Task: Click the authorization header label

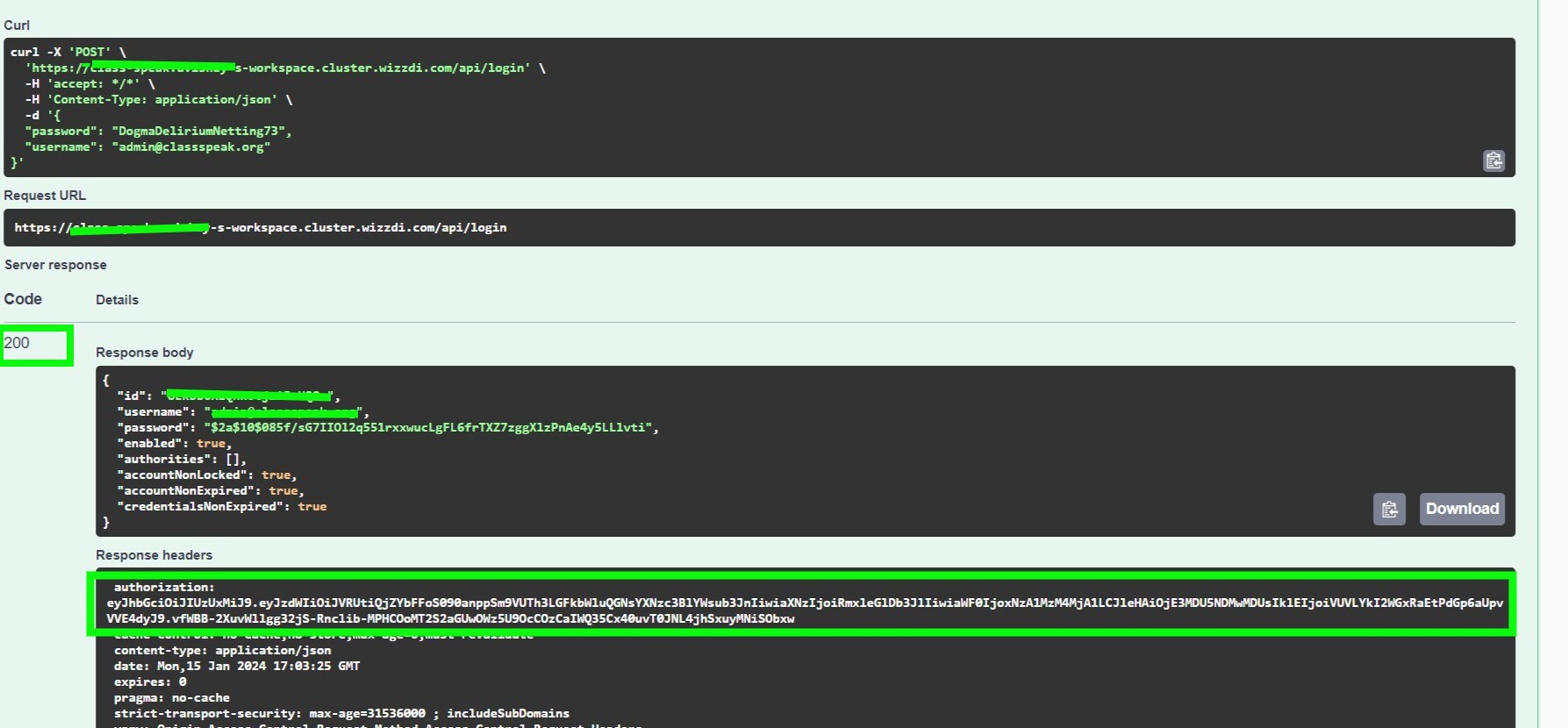Action: tap(164, 587)
